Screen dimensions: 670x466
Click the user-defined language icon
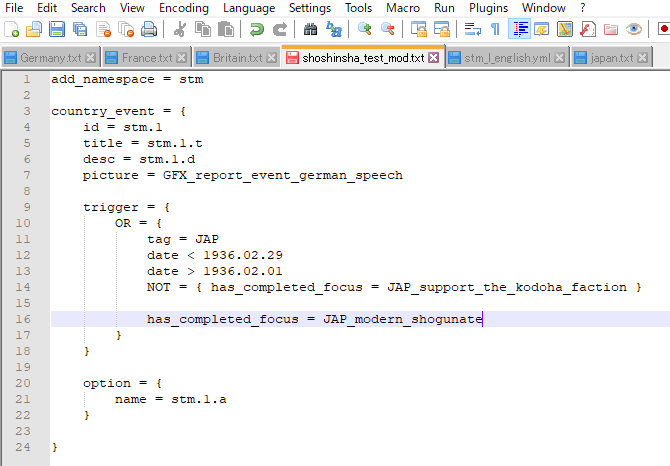click(x=542, y=29)
